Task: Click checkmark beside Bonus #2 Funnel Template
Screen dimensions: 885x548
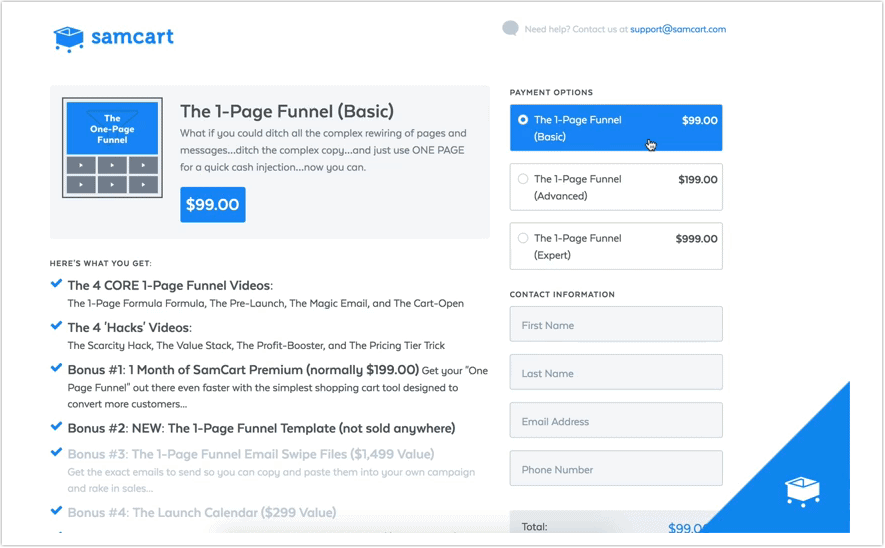Action: coord(56,427)
